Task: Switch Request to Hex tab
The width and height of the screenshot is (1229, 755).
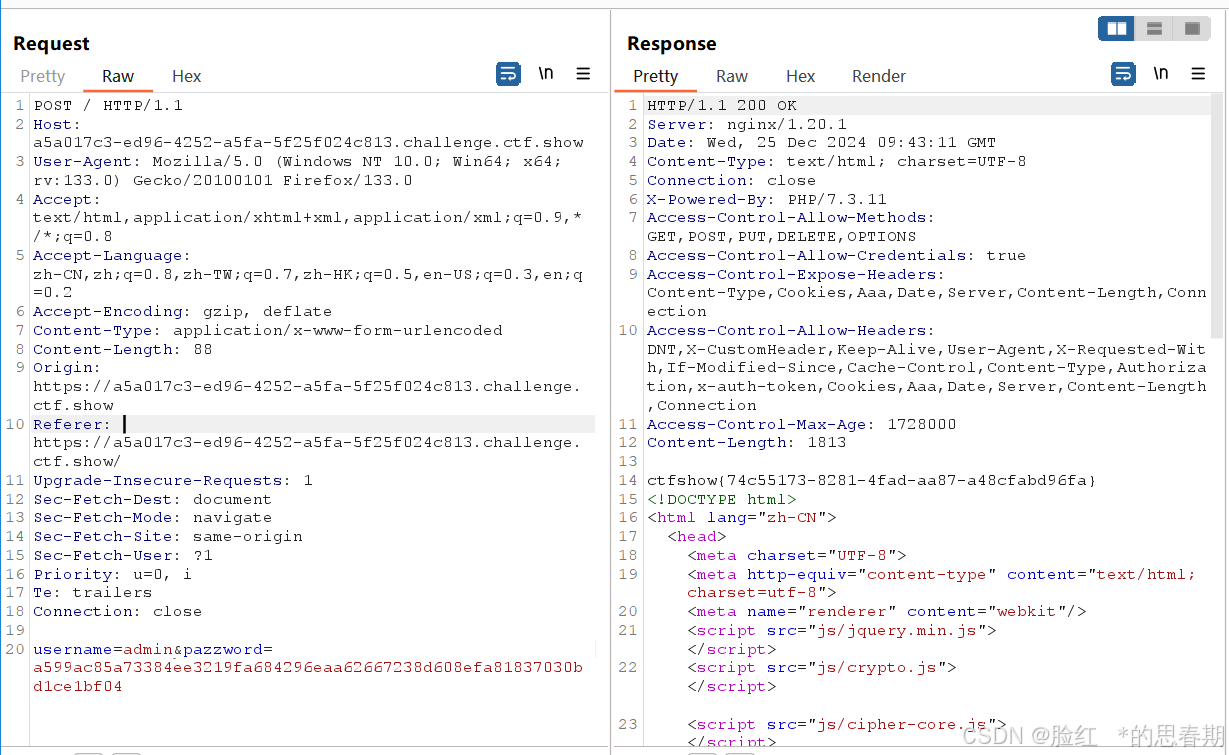Action: (x=186, y=76)
